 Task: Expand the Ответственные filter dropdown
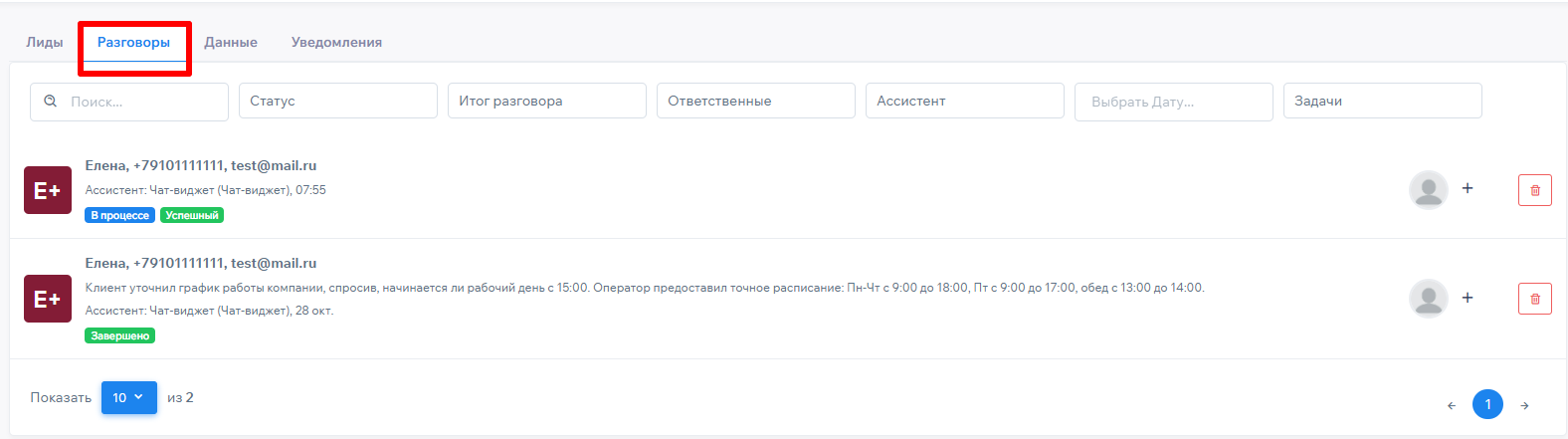(755, 101)
